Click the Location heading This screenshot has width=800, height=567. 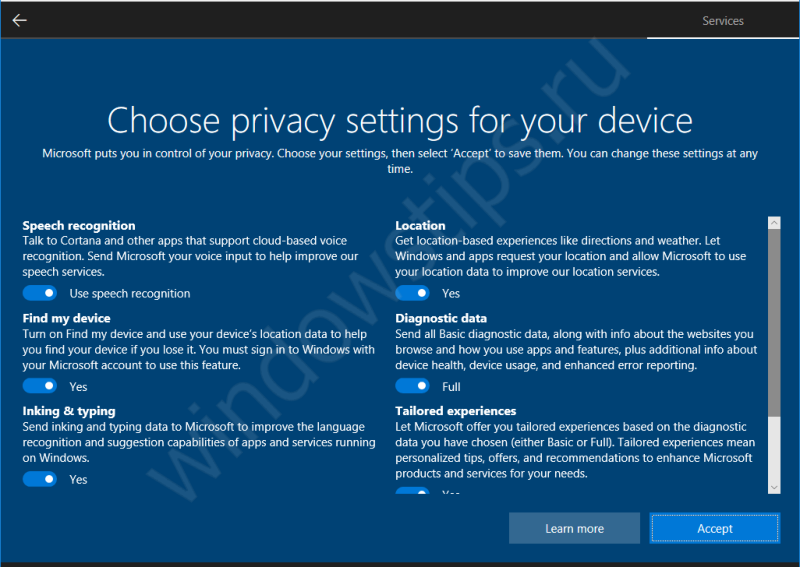[420, 226]
